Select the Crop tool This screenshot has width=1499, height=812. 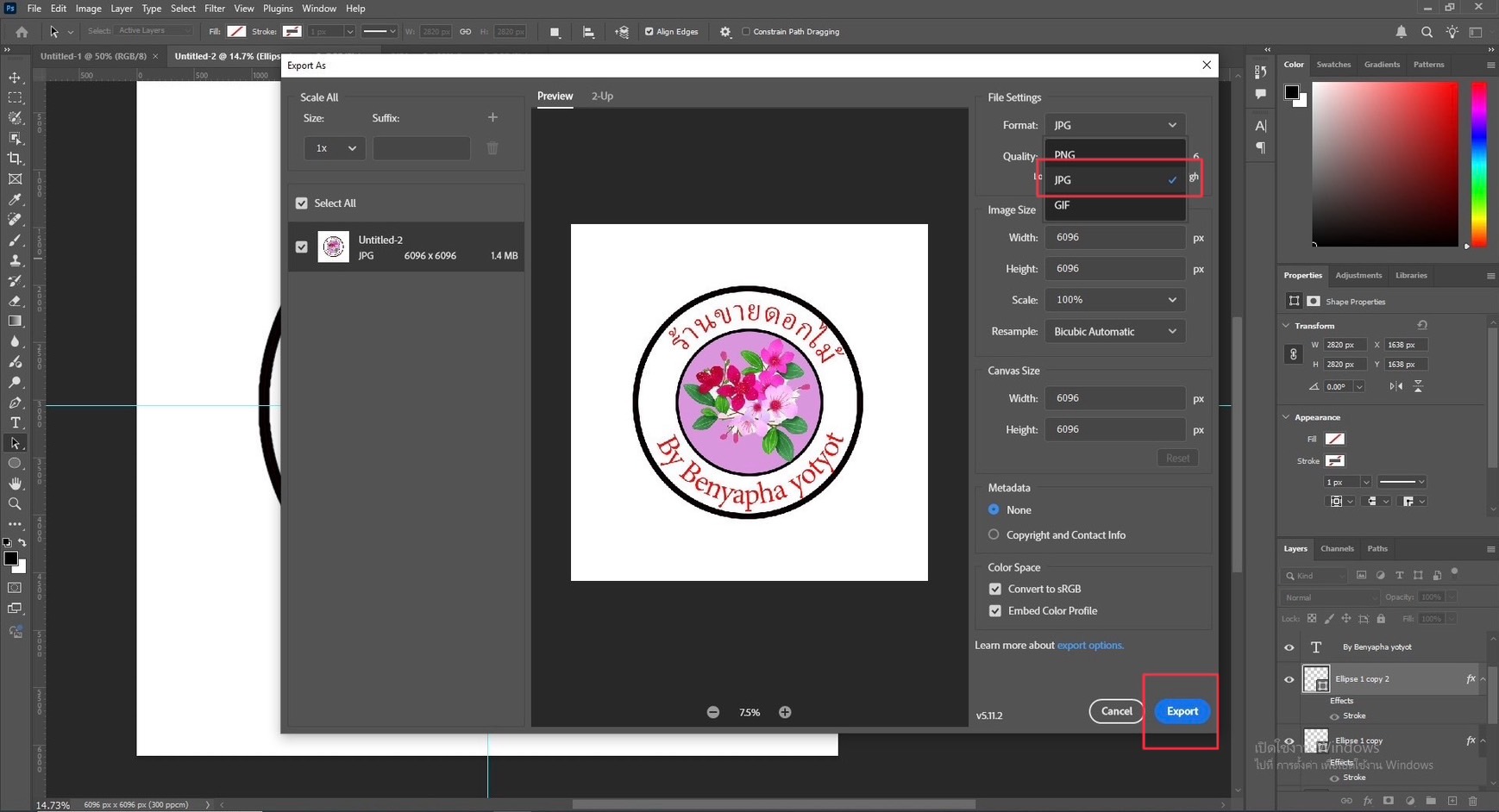(x=15, y=159)
